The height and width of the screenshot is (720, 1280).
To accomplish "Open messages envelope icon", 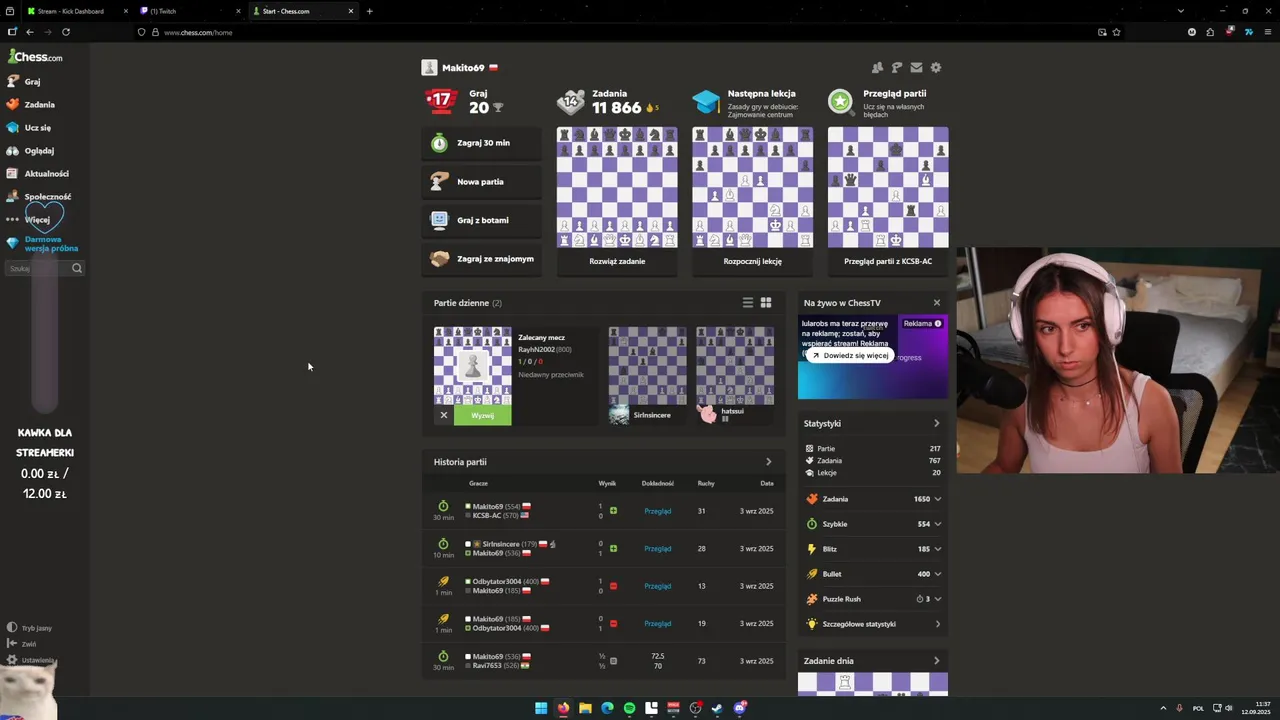I will coord(916,68).
